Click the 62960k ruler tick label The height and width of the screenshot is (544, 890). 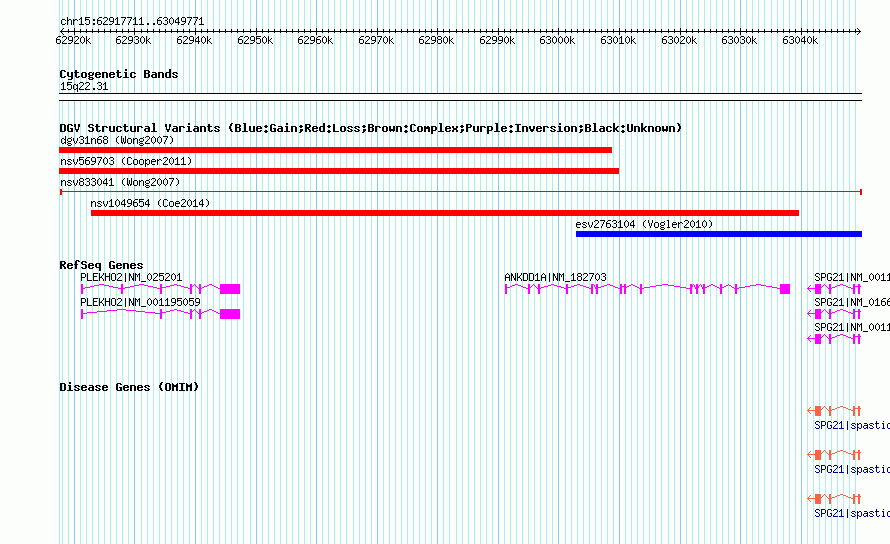point(315,40)
